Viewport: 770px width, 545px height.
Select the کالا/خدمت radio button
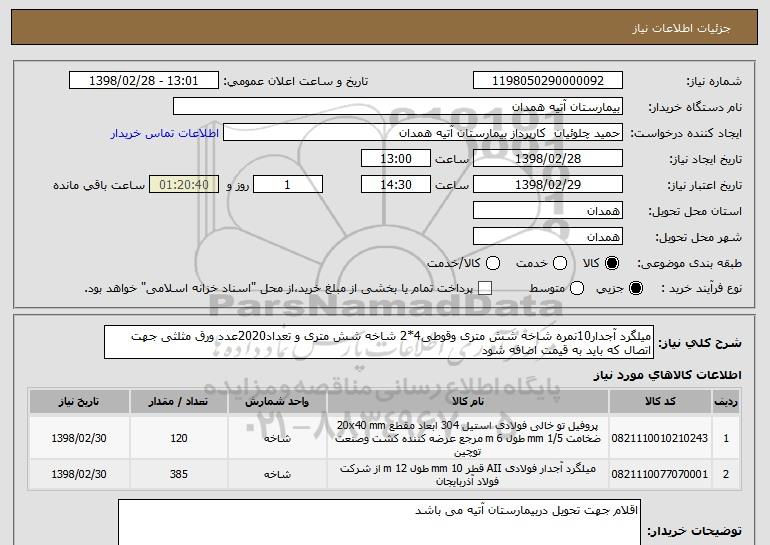pos(493,263)
